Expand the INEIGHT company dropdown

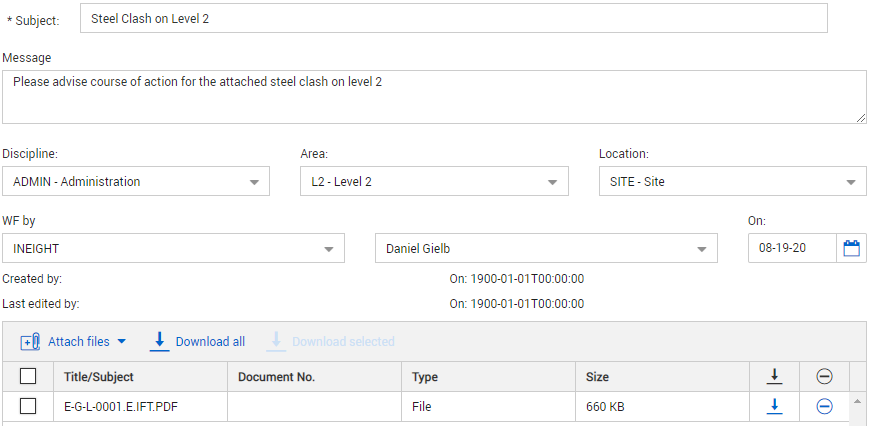tap(328, 249)
